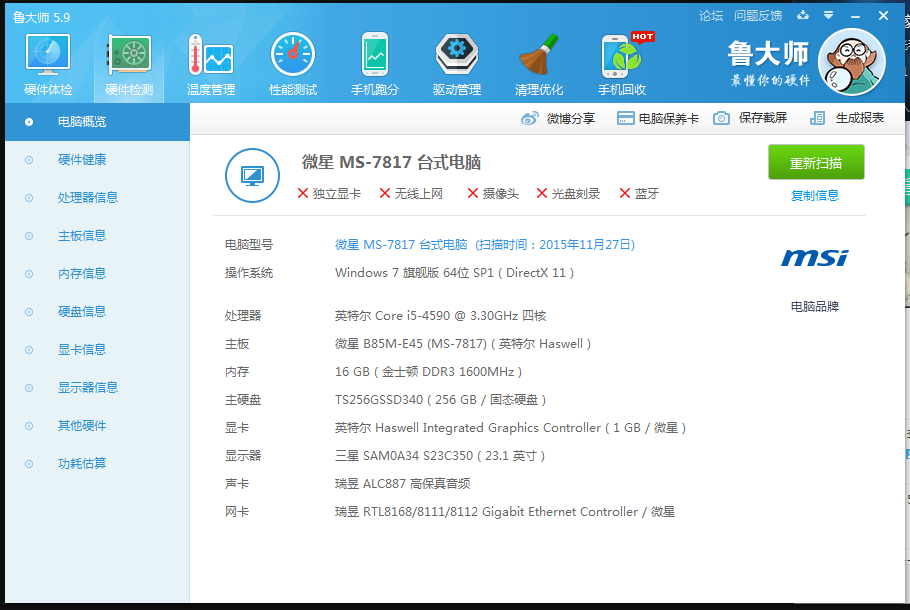Click the 保存截屏 camera icon
Viewport: 910px width, 610px height.
tap(721, 118)
